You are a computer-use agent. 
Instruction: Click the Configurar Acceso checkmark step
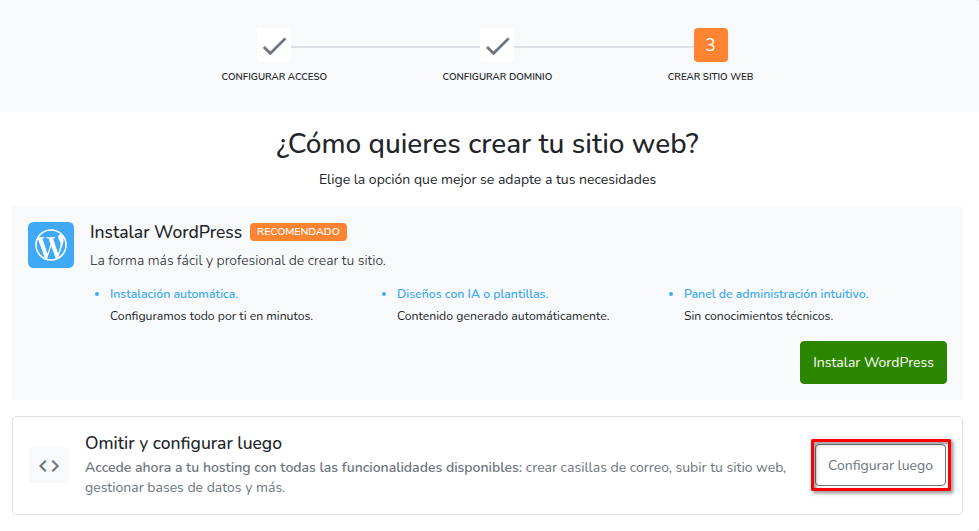pos(274,46)
